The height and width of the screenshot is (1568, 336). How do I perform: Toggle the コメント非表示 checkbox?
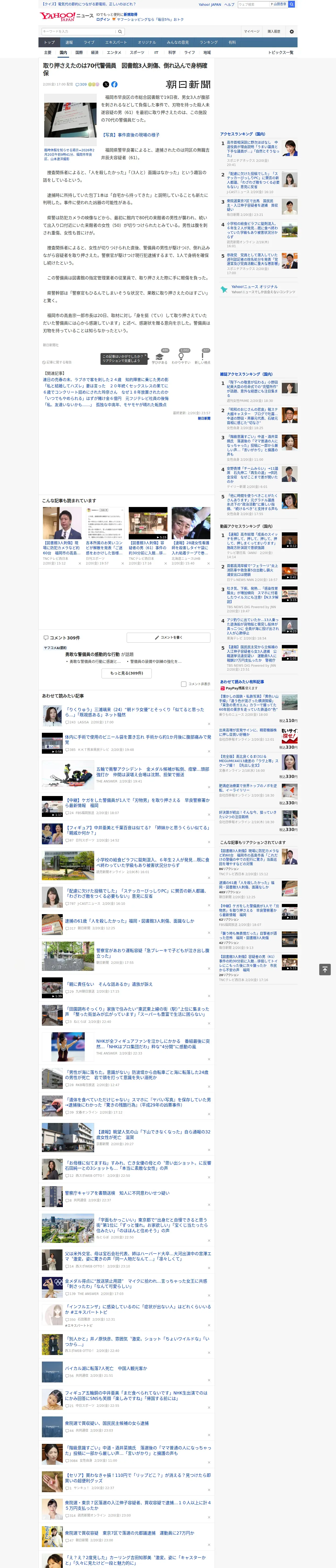(183, 684)
